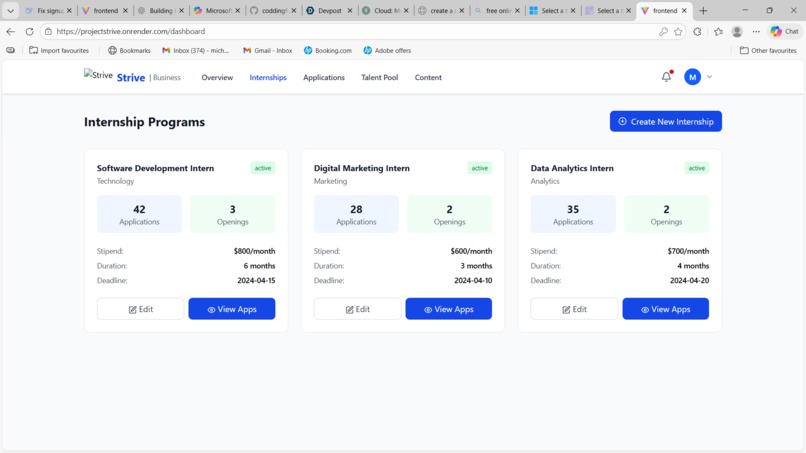The width and height of the screenshot is (806, 453).
Task: Open Import favourites bookmark
Action: [59, 50]
